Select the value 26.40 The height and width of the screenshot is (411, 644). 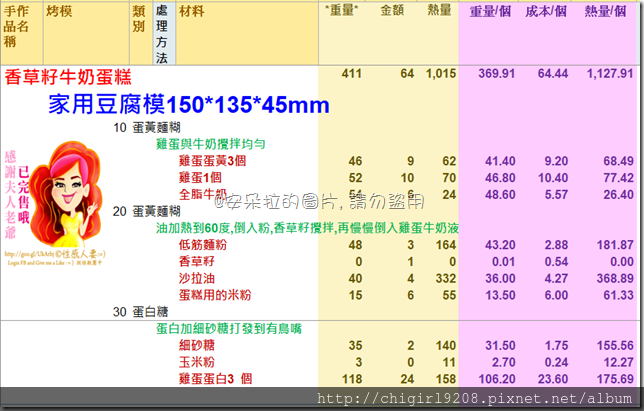619,195
